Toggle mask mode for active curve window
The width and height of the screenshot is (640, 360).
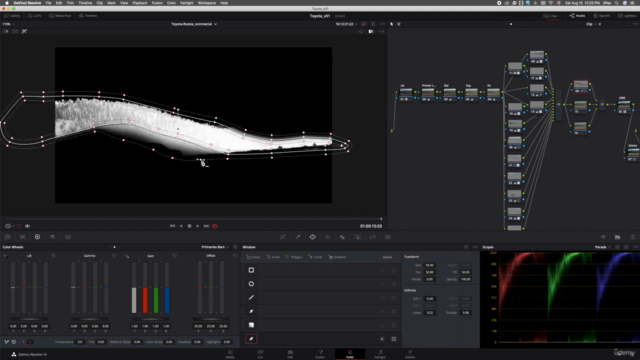[394, 339]
